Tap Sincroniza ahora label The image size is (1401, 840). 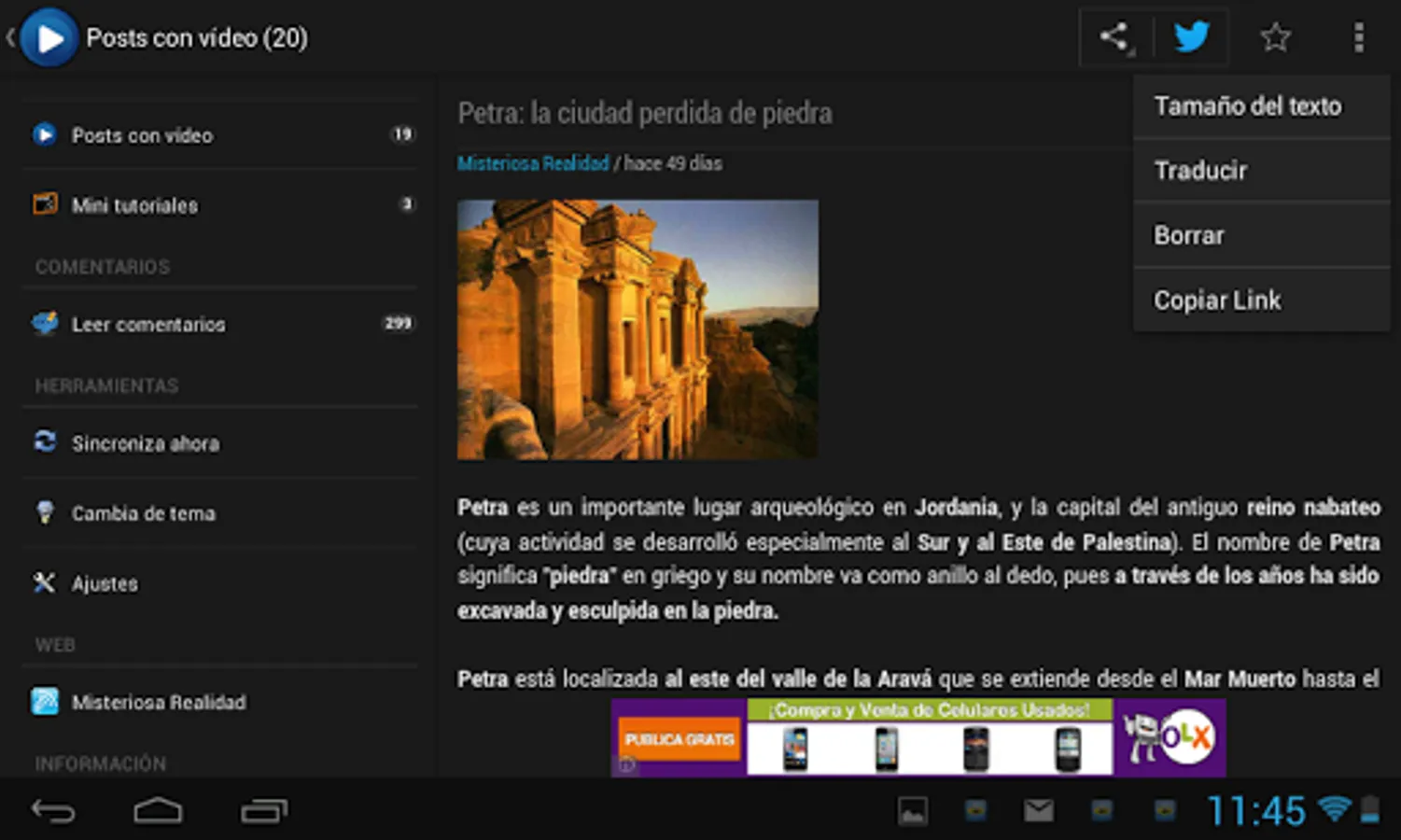coord(146,443)
